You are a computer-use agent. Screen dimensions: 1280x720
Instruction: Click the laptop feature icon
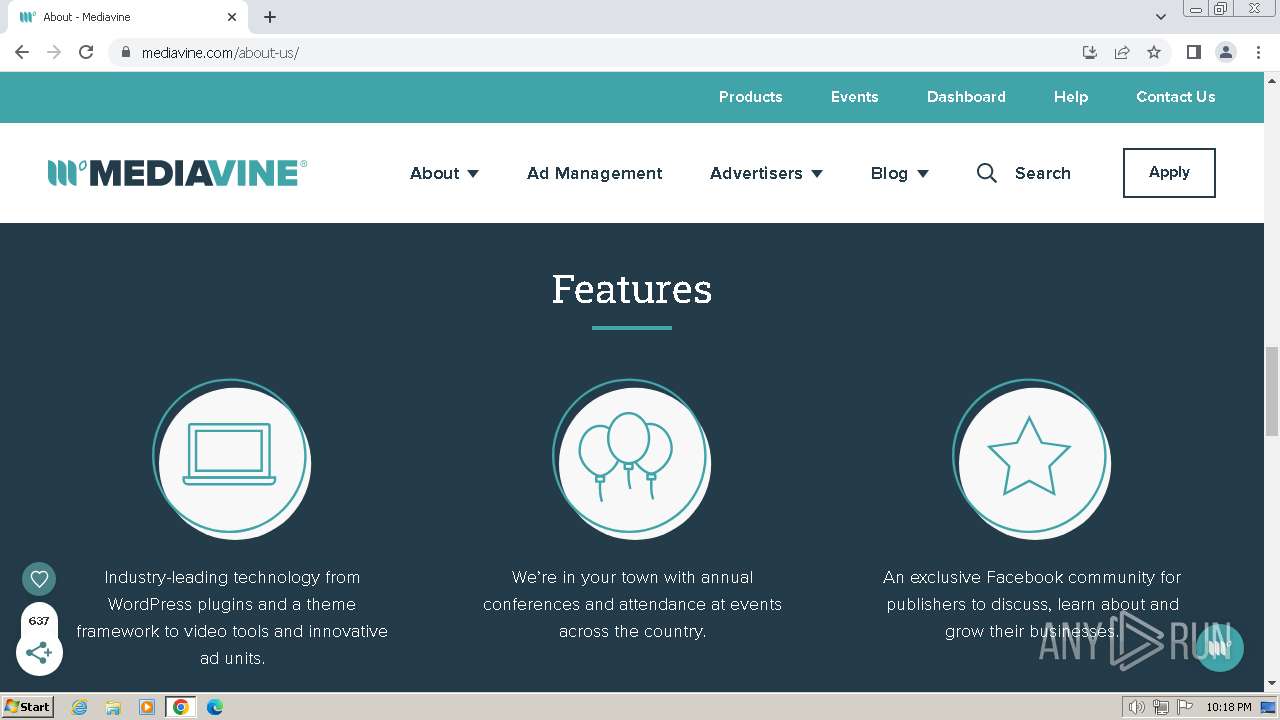pyautogui.click(x=231, y=460)
